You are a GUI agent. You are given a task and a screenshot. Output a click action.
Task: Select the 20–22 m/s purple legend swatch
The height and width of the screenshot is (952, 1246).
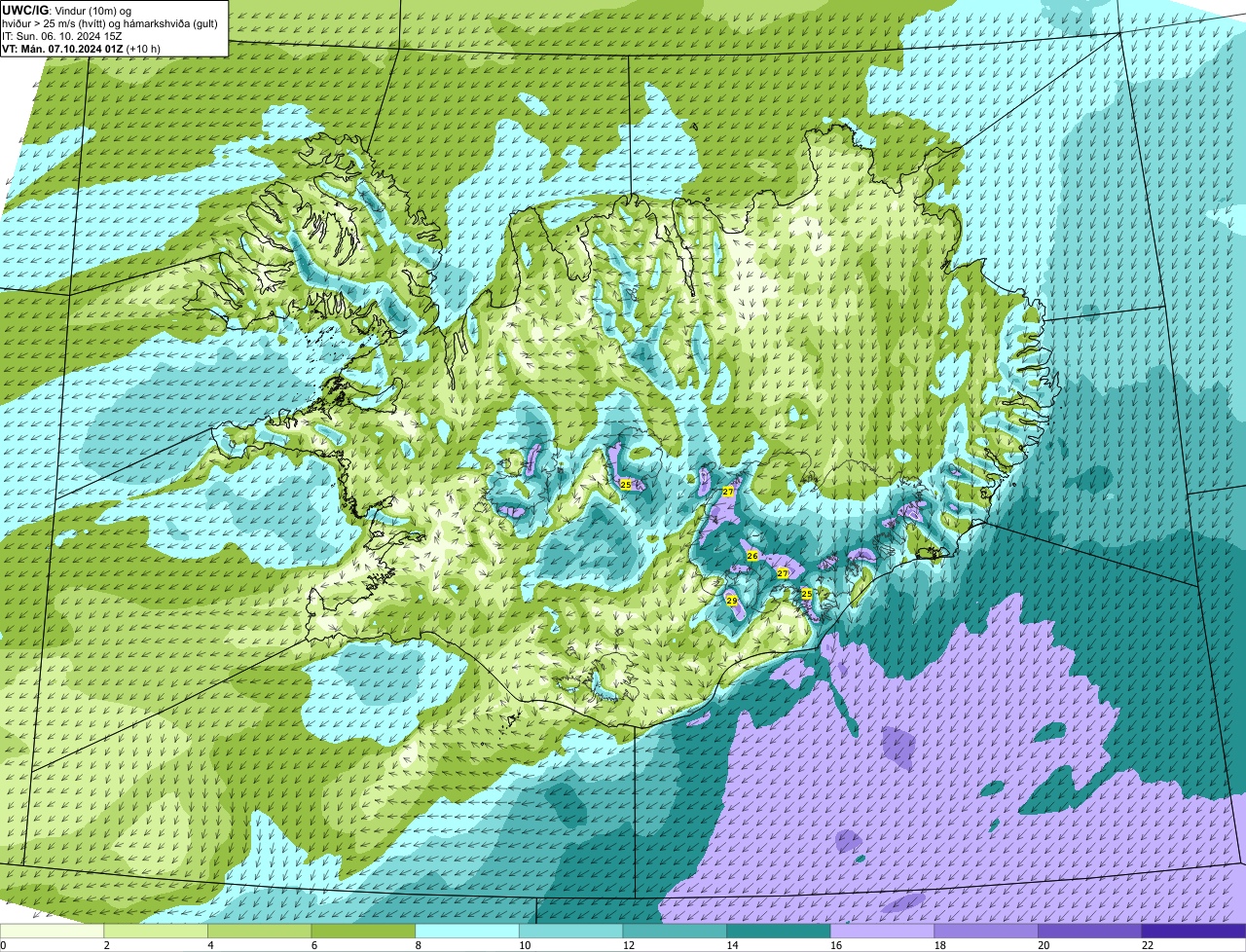click(x=1090, y=932)
